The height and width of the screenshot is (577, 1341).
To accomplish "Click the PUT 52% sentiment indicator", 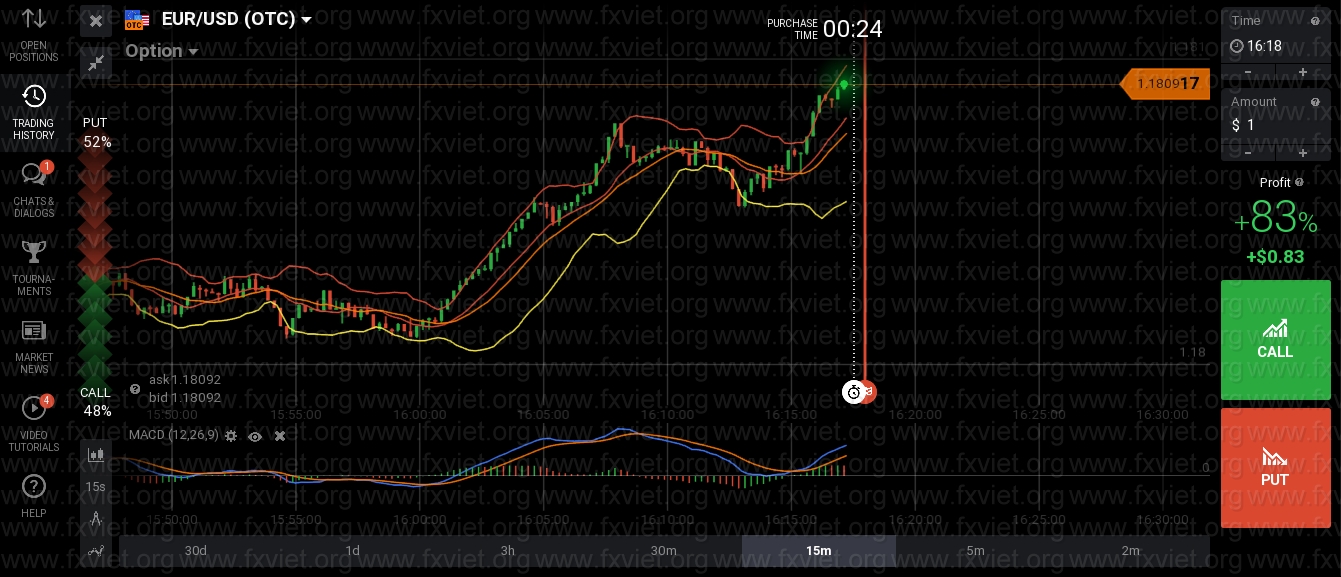I will click(96, 132).
